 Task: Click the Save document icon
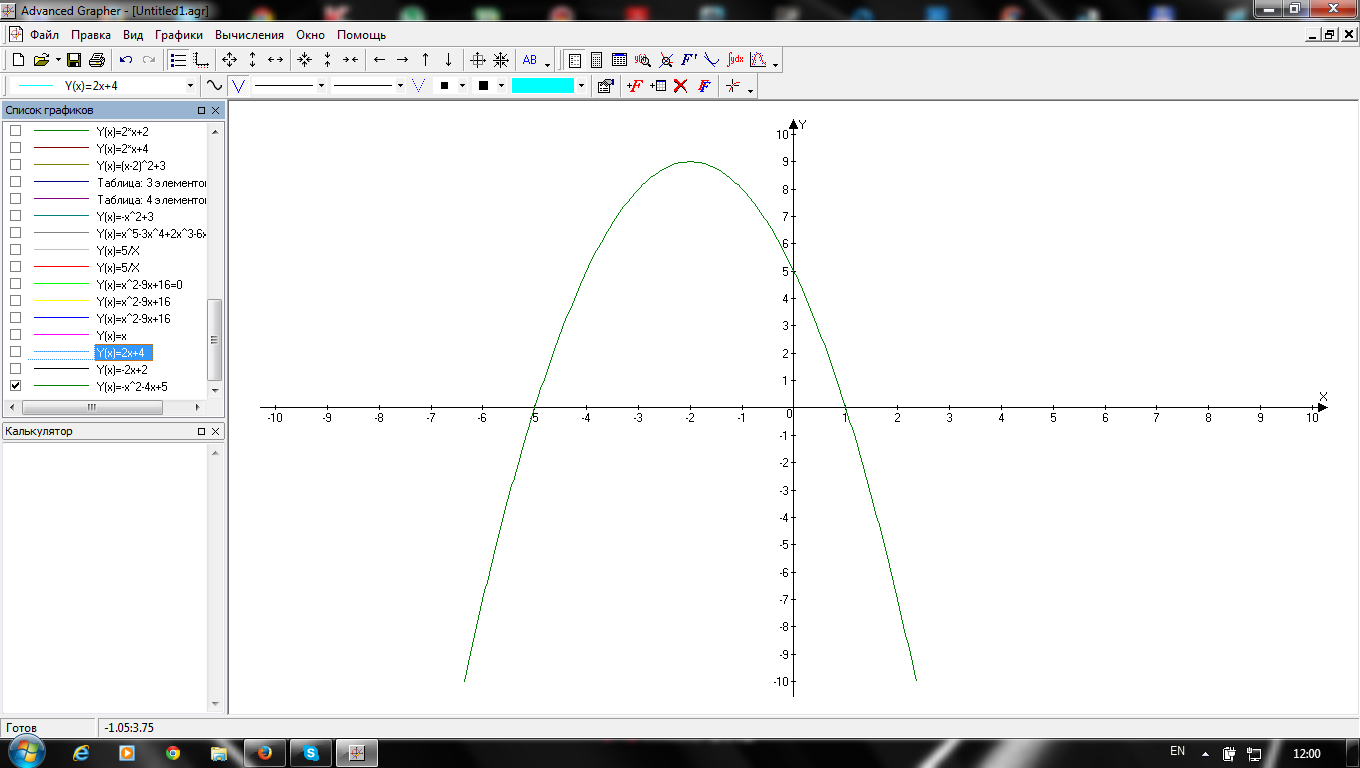tap(74, 60)
